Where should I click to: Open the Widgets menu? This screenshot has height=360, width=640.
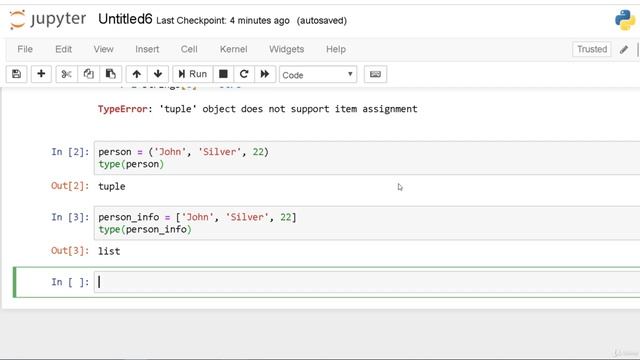pos(287,49)
